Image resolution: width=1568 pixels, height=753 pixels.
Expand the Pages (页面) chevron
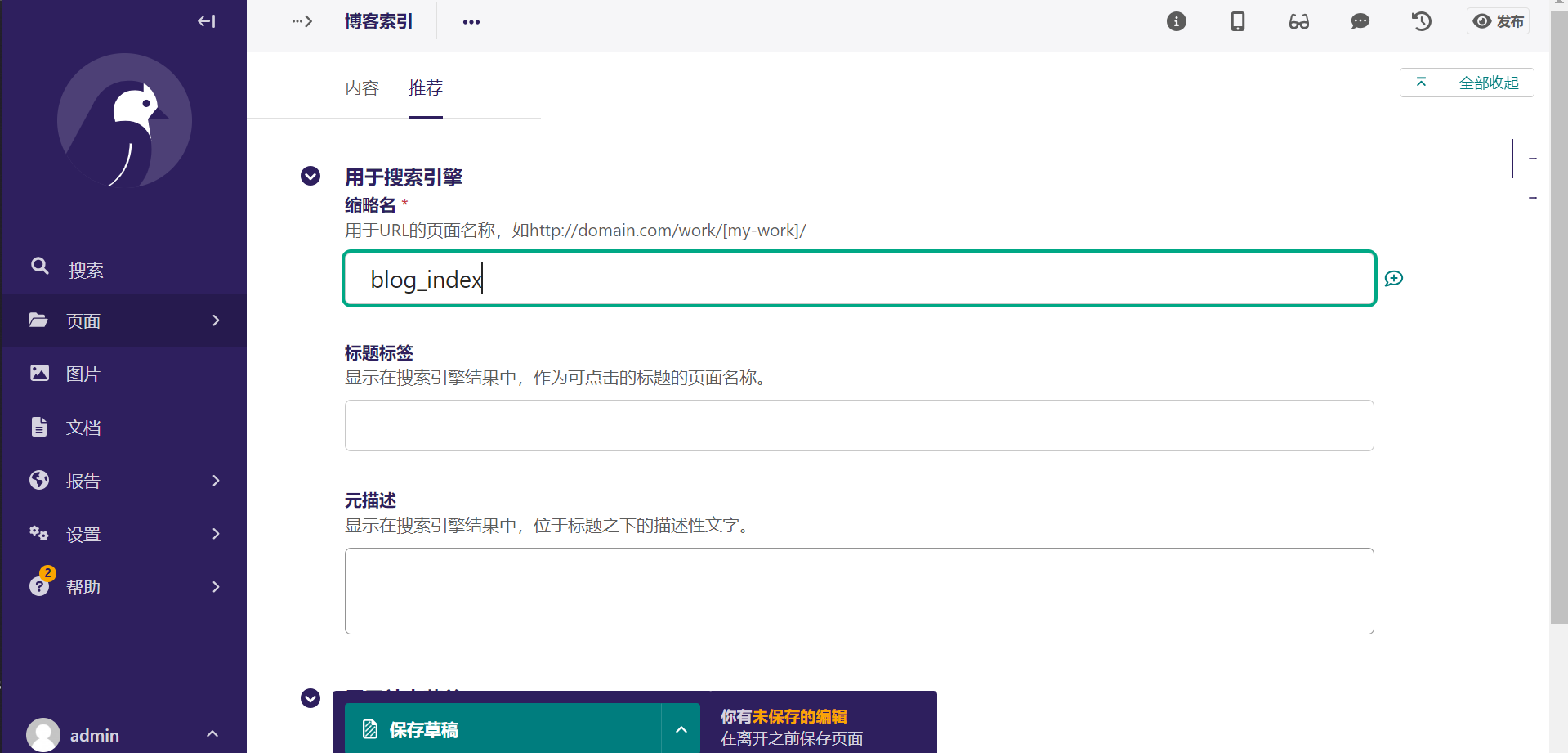pyautogui.click(x=216, y=320)
